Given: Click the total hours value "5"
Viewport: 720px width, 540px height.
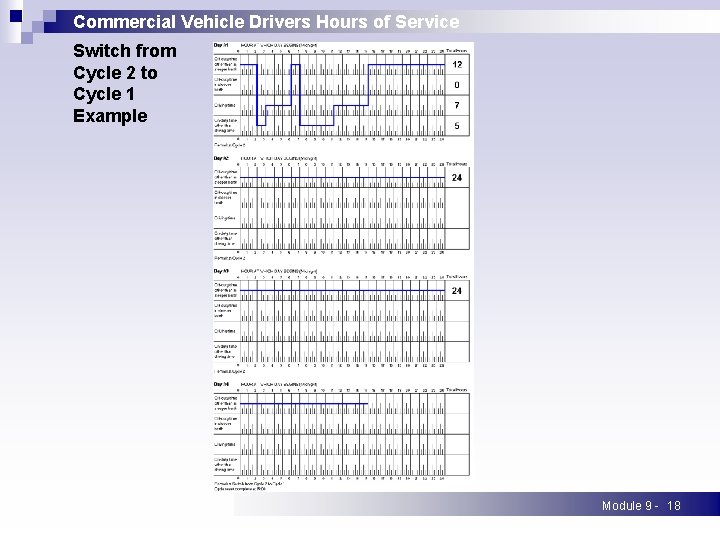Looking at the screenshot, I should (457, 125).
